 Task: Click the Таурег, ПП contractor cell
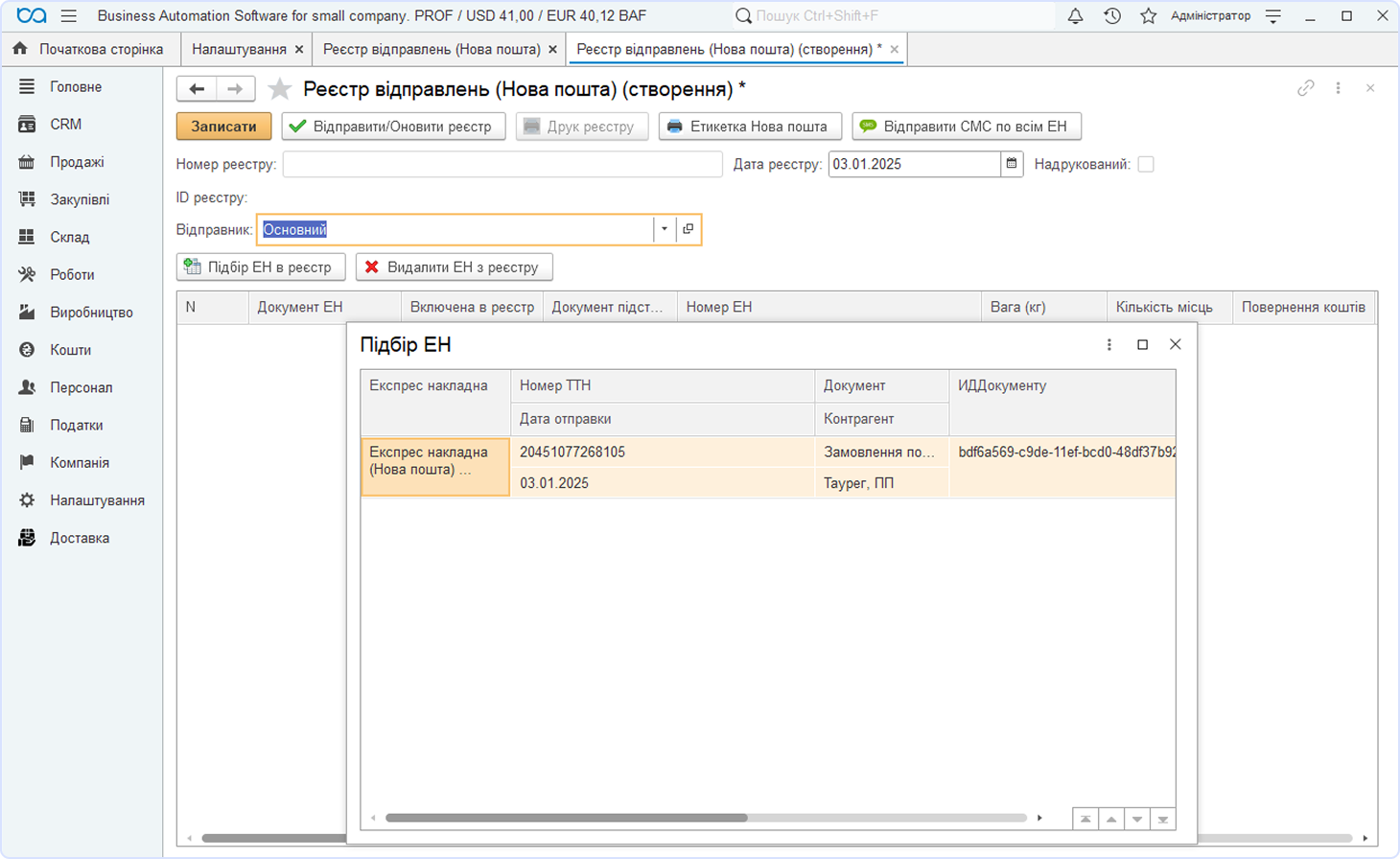tap(881, 483)
